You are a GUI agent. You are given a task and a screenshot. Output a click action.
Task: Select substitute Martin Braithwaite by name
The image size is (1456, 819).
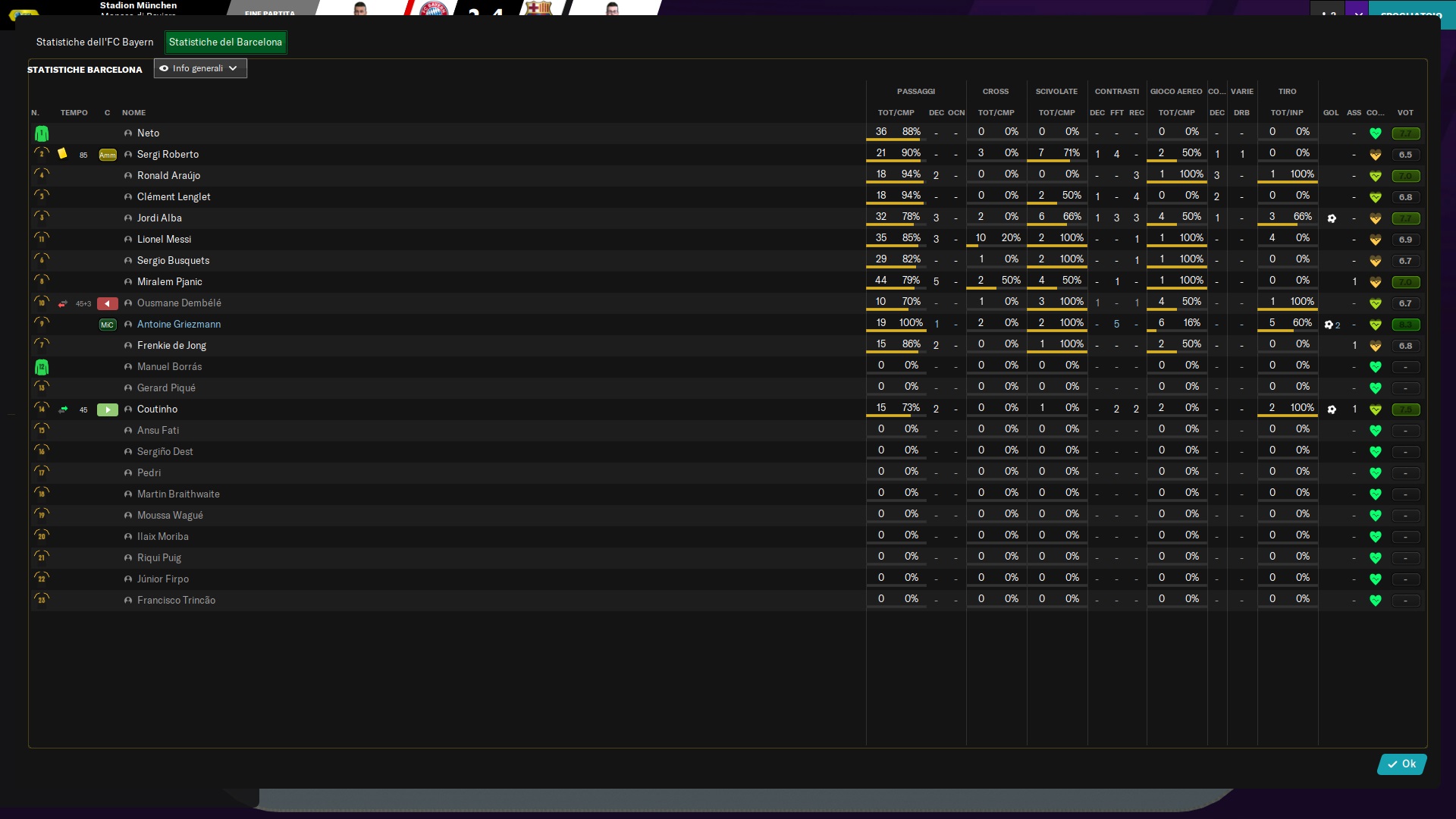coord(178,494)
